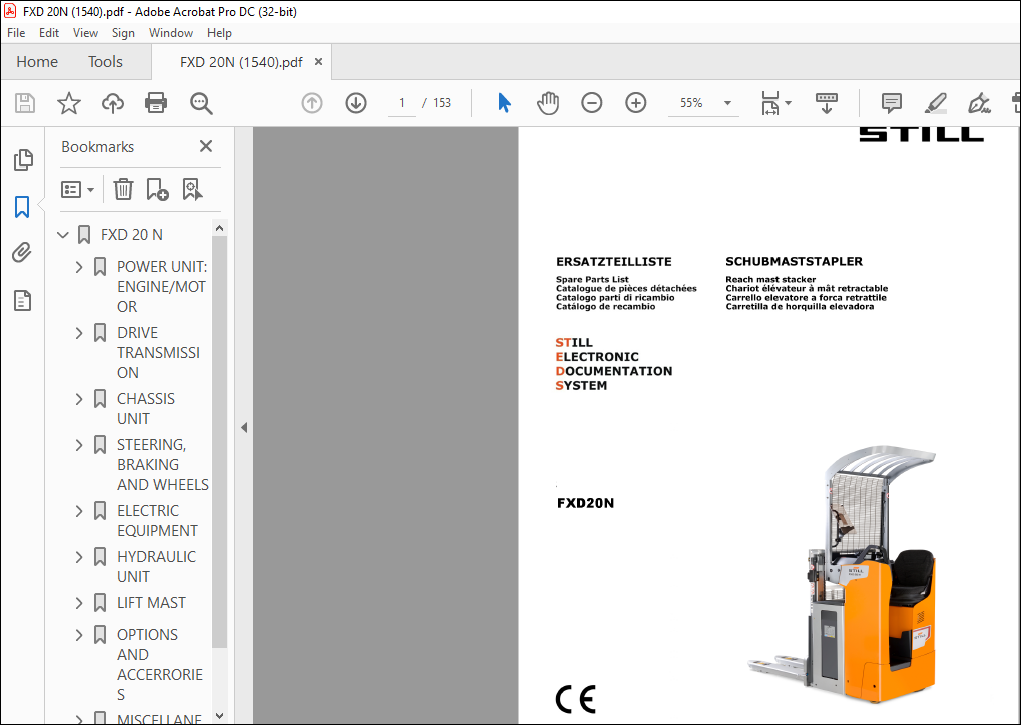Expand STEERING, BRAKING AND WHEELS bookmark

(79, 445)
